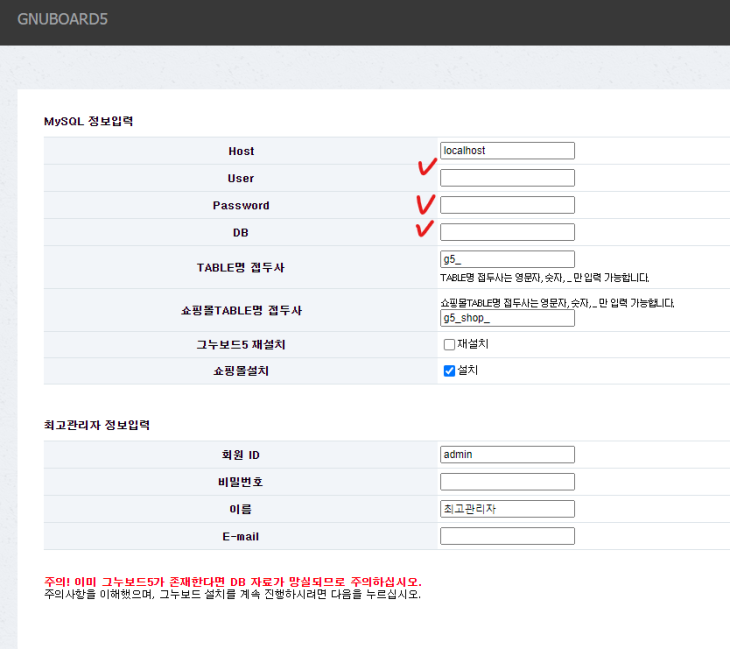This screenshot has width=730, height=649.
Task: Uncheck the 쇼핑몰설치 install checkbox
Action: pyautogui.click(x=450, y=371)
